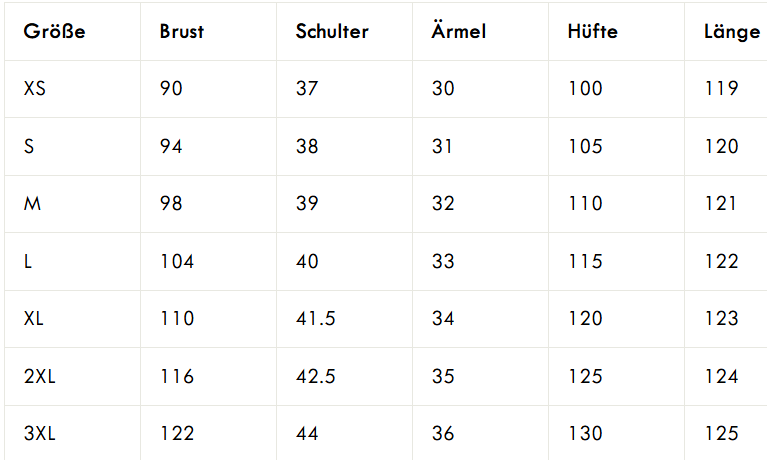Click the Brust value 104

(x=177, y=261)
